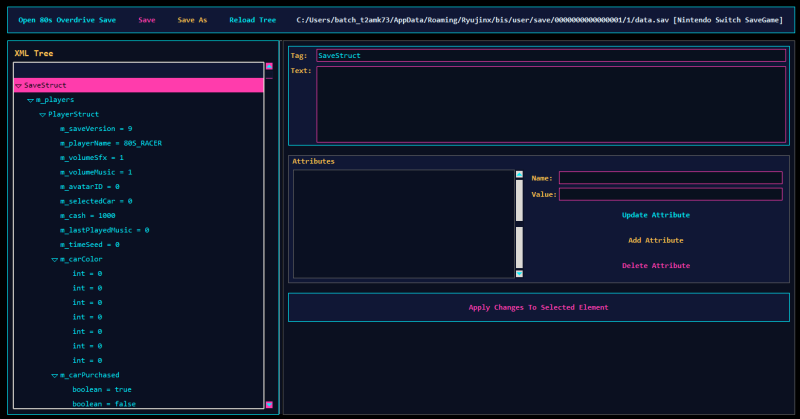Select the SaveStruct tree row
Image resolution: width=800 pixels, height=419 pixels.
138,85
